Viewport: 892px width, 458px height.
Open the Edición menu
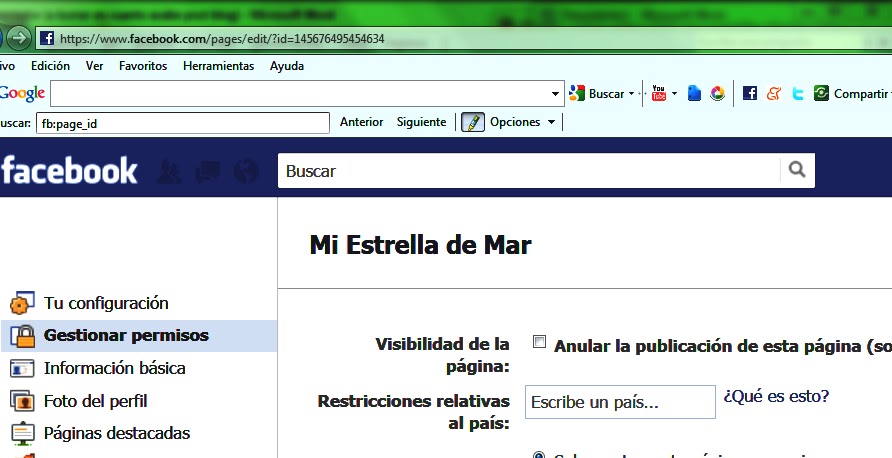click(51, 66)
